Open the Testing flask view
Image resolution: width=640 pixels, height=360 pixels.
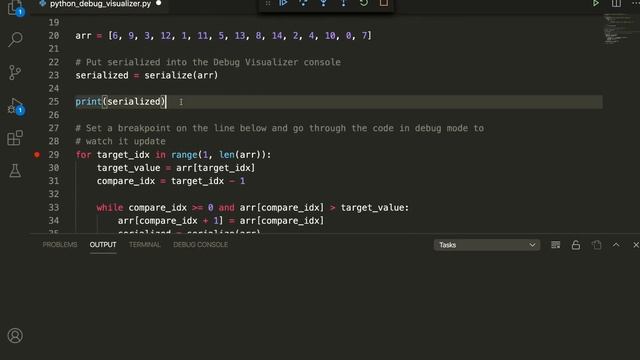point(15,171)
